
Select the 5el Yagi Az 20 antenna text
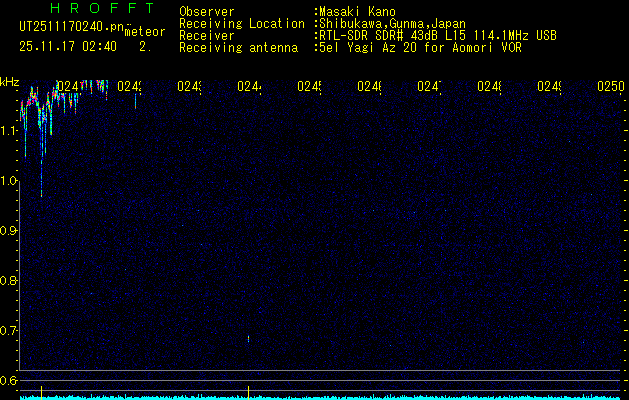pos(420,48)
